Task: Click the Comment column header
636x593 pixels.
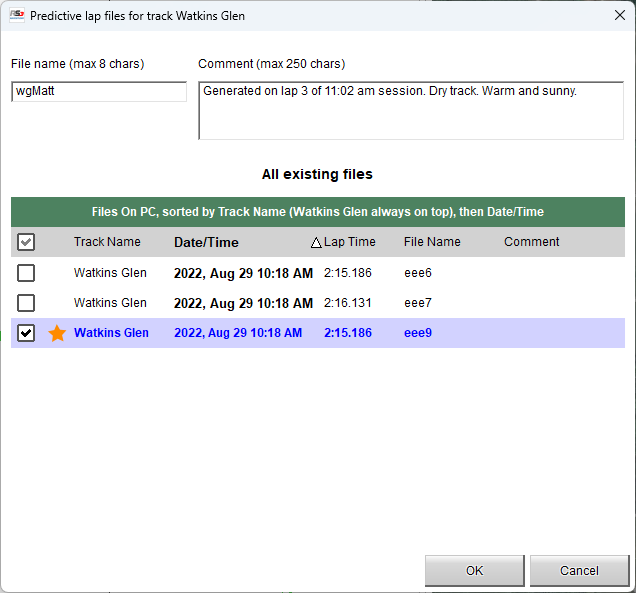Action: coord(531,242)
